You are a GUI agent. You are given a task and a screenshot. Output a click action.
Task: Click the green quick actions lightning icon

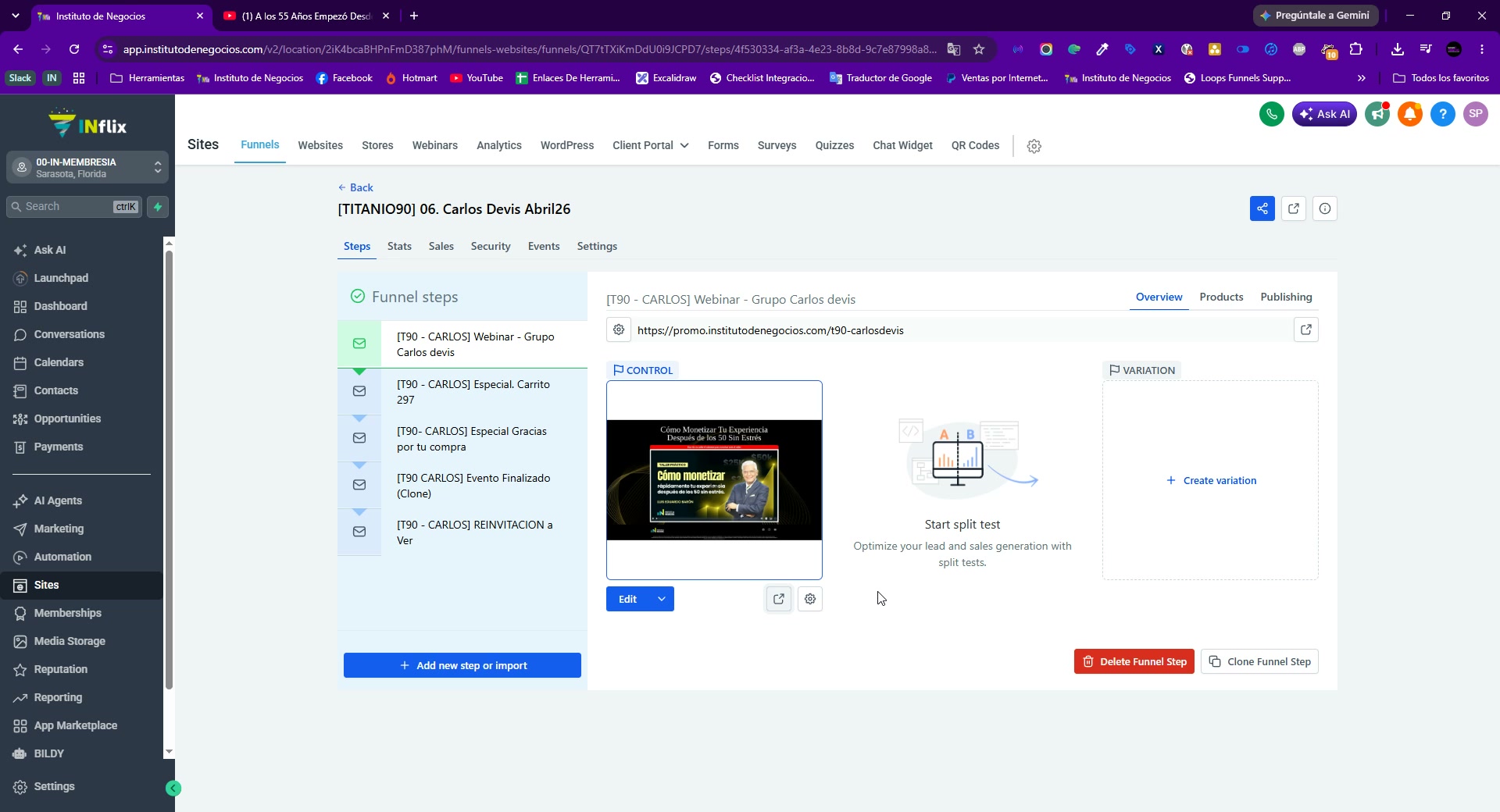click(158, 207)
